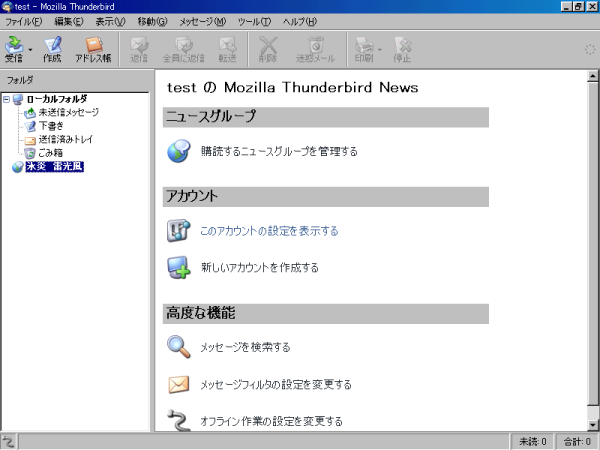Open the ファイル(F) menu
The image size is (600, 450).
pos(23,22)
